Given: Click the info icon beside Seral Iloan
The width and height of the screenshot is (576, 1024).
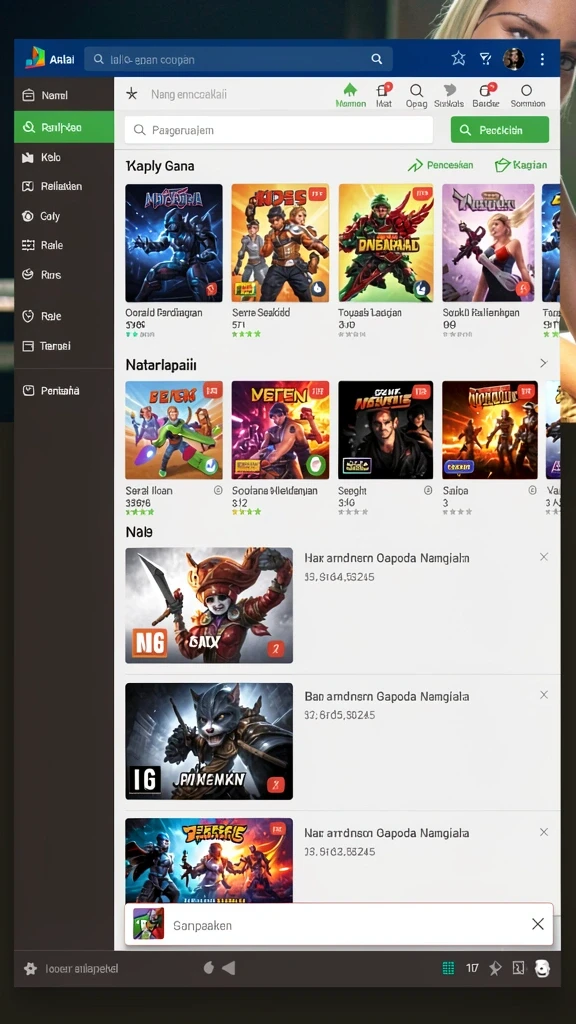Looking at the screenshot, I should coord(218,490).
